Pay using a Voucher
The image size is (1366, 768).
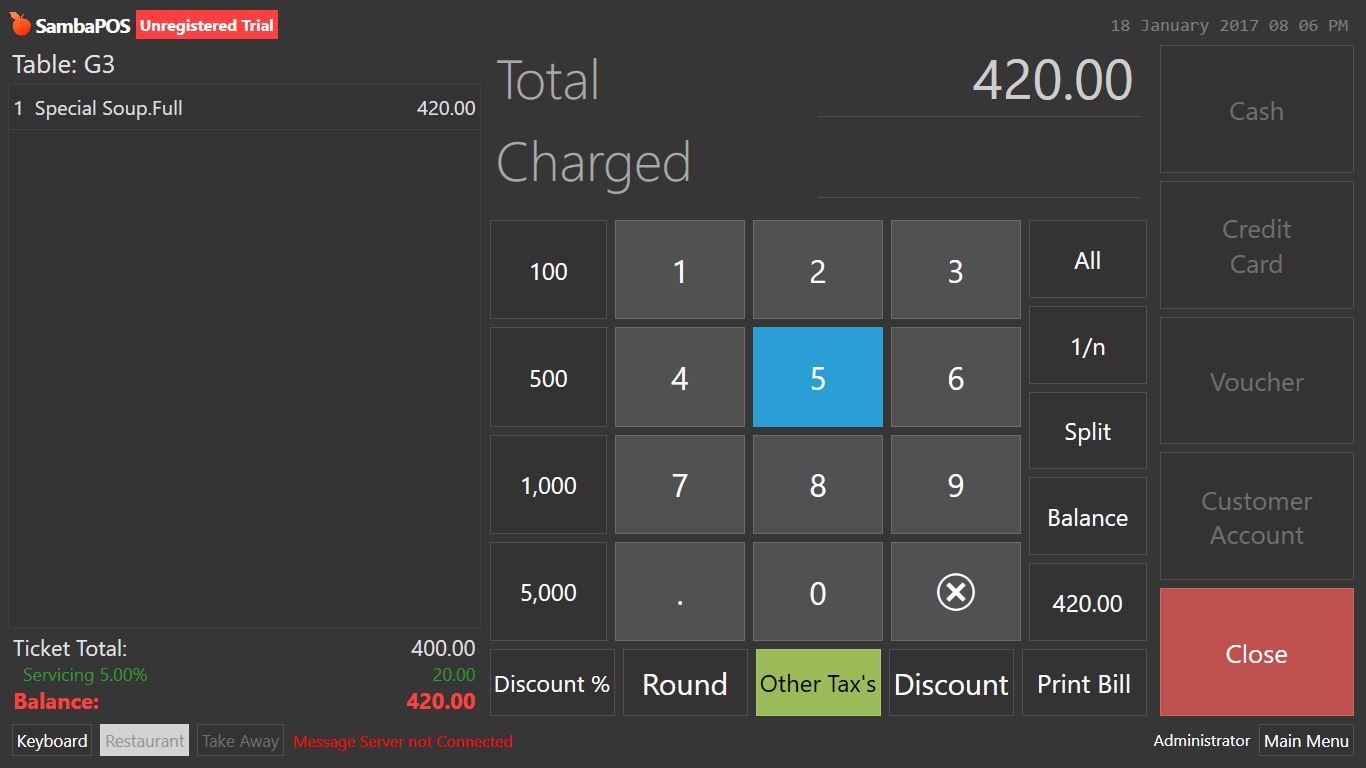(1256, 382)
